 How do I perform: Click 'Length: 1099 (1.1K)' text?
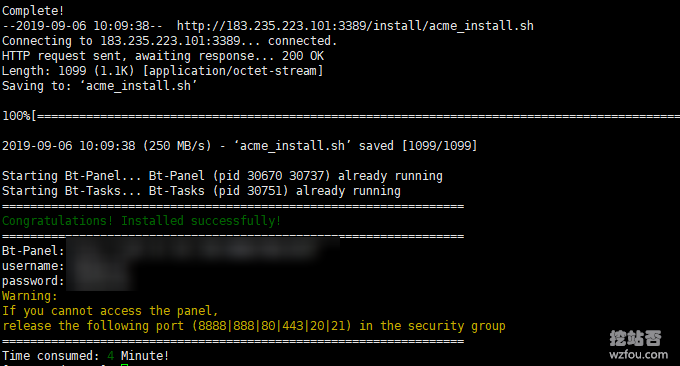69,71
